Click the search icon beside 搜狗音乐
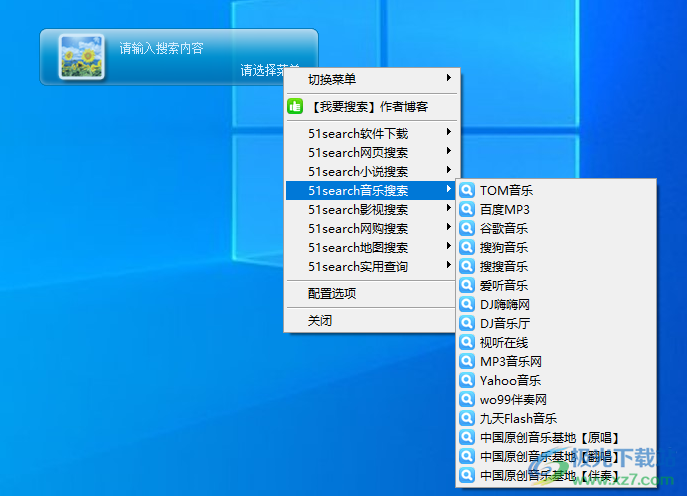The height and width of the screenshot is (496, 687). click(467, 247)
